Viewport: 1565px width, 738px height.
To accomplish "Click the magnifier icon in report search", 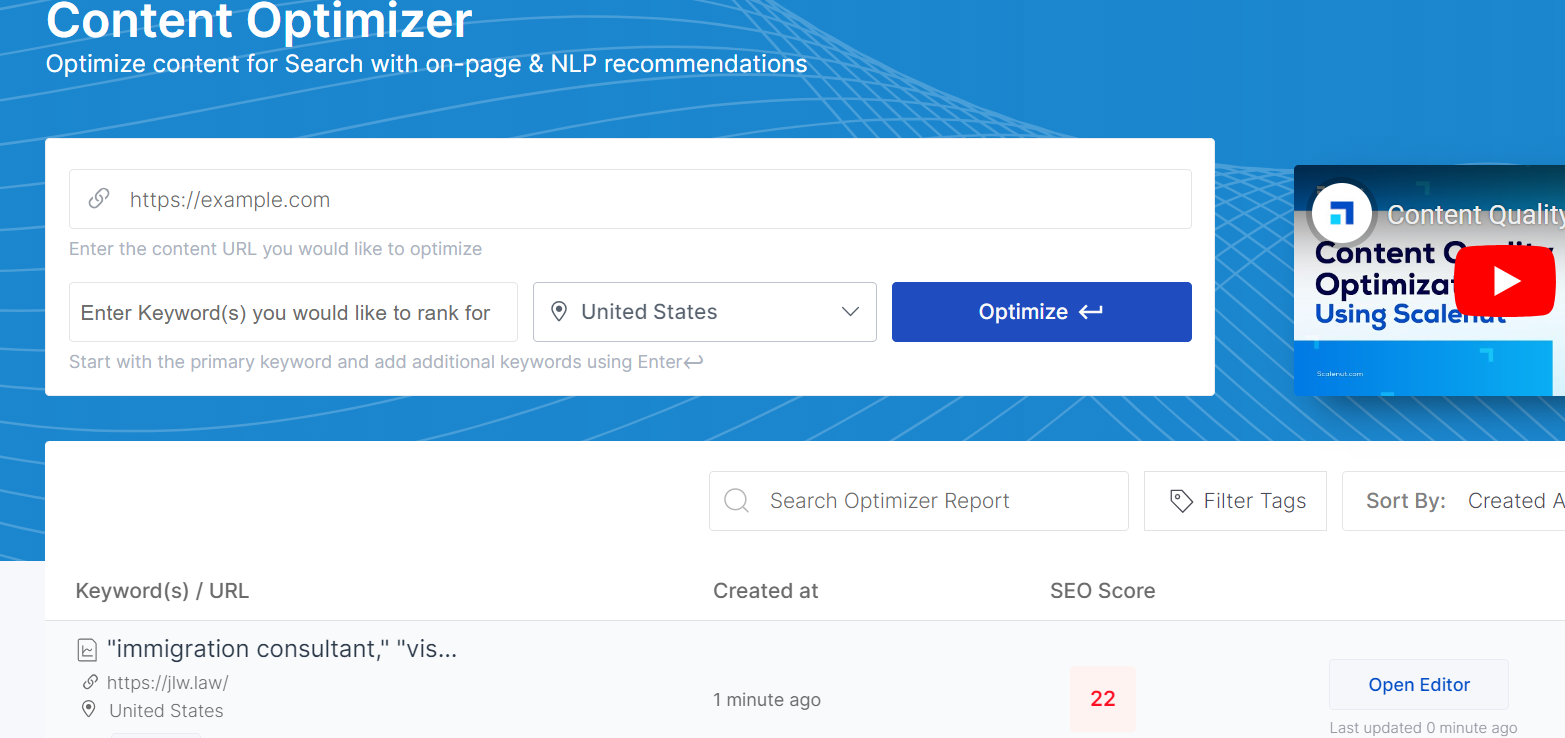I will pyautogui.click(x=737, y=501).
